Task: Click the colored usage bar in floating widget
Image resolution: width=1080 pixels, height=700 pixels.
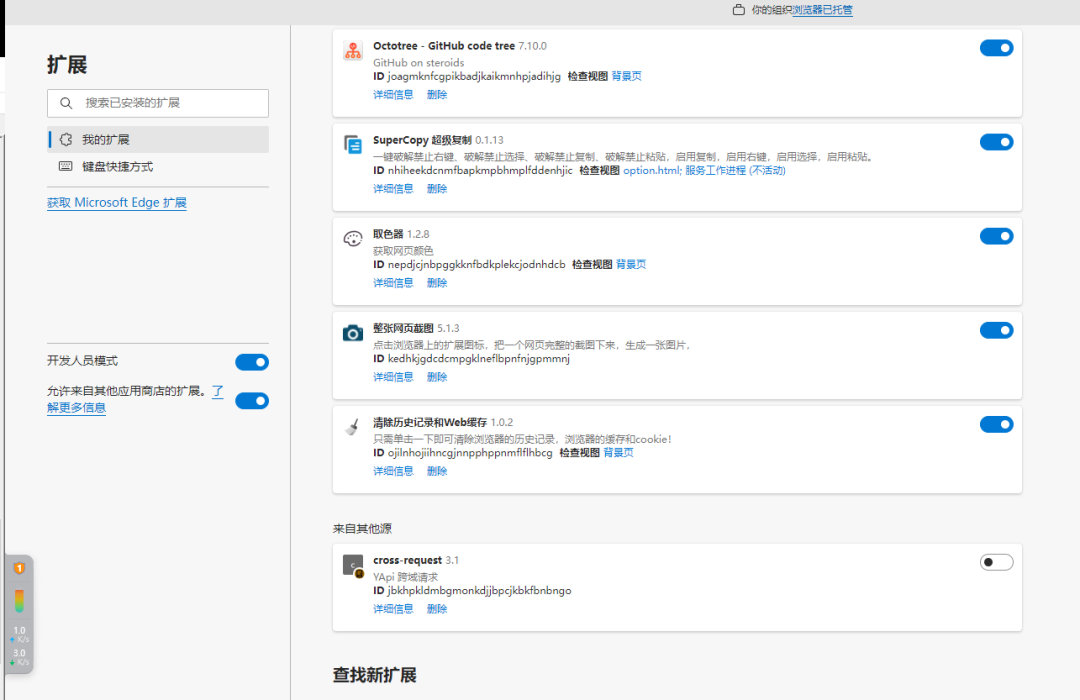Action: click(x=19, y=601)
